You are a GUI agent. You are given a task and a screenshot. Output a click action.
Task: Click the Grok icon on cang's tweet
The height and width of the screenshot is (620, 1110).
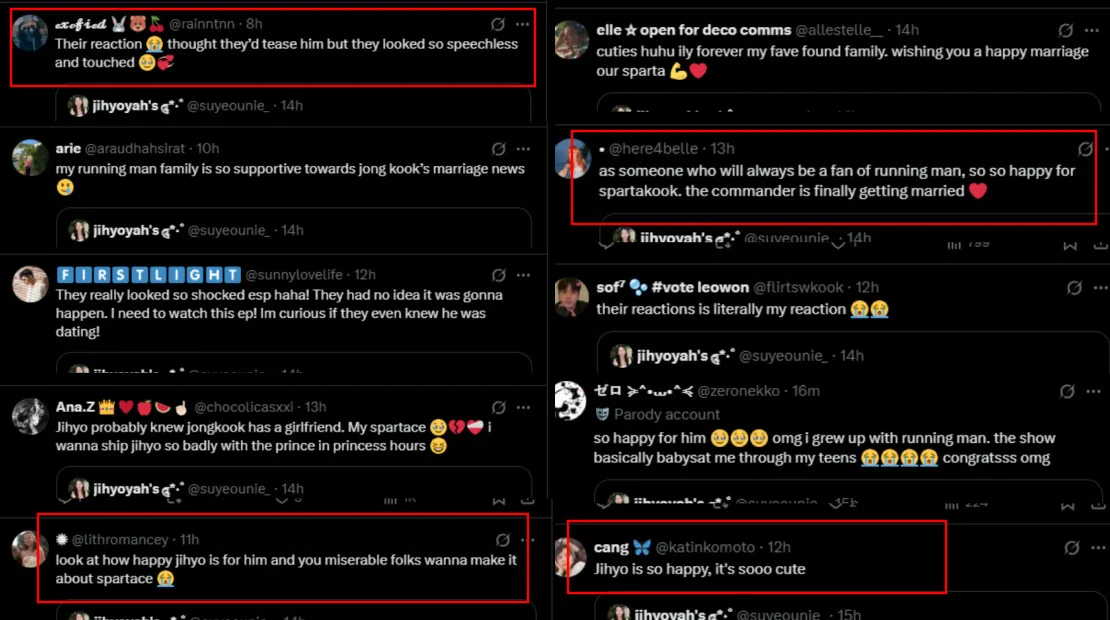pyautogui.click(x=1072, y=547)
